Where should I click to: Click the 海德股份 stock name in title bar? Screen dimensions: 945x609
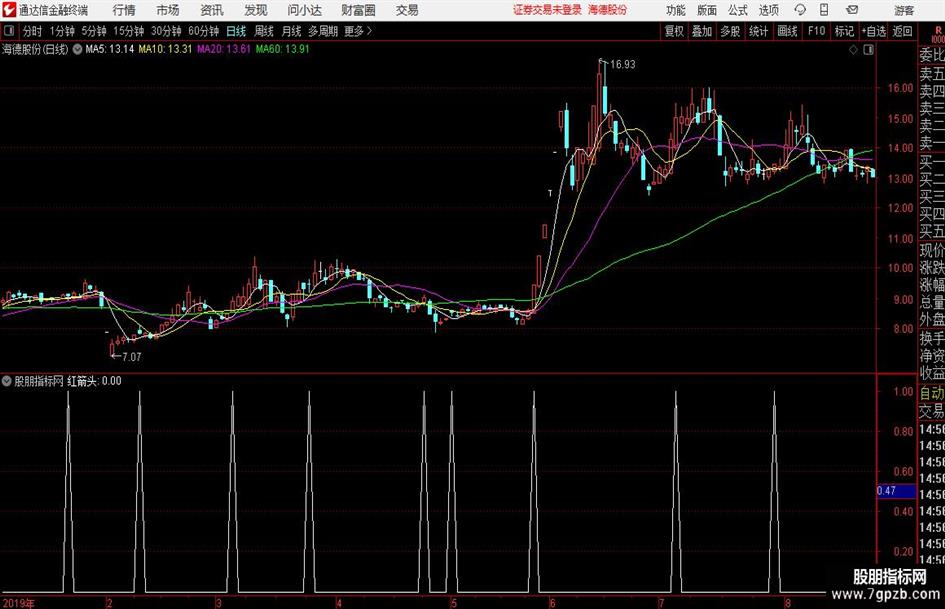pos(607,10)
